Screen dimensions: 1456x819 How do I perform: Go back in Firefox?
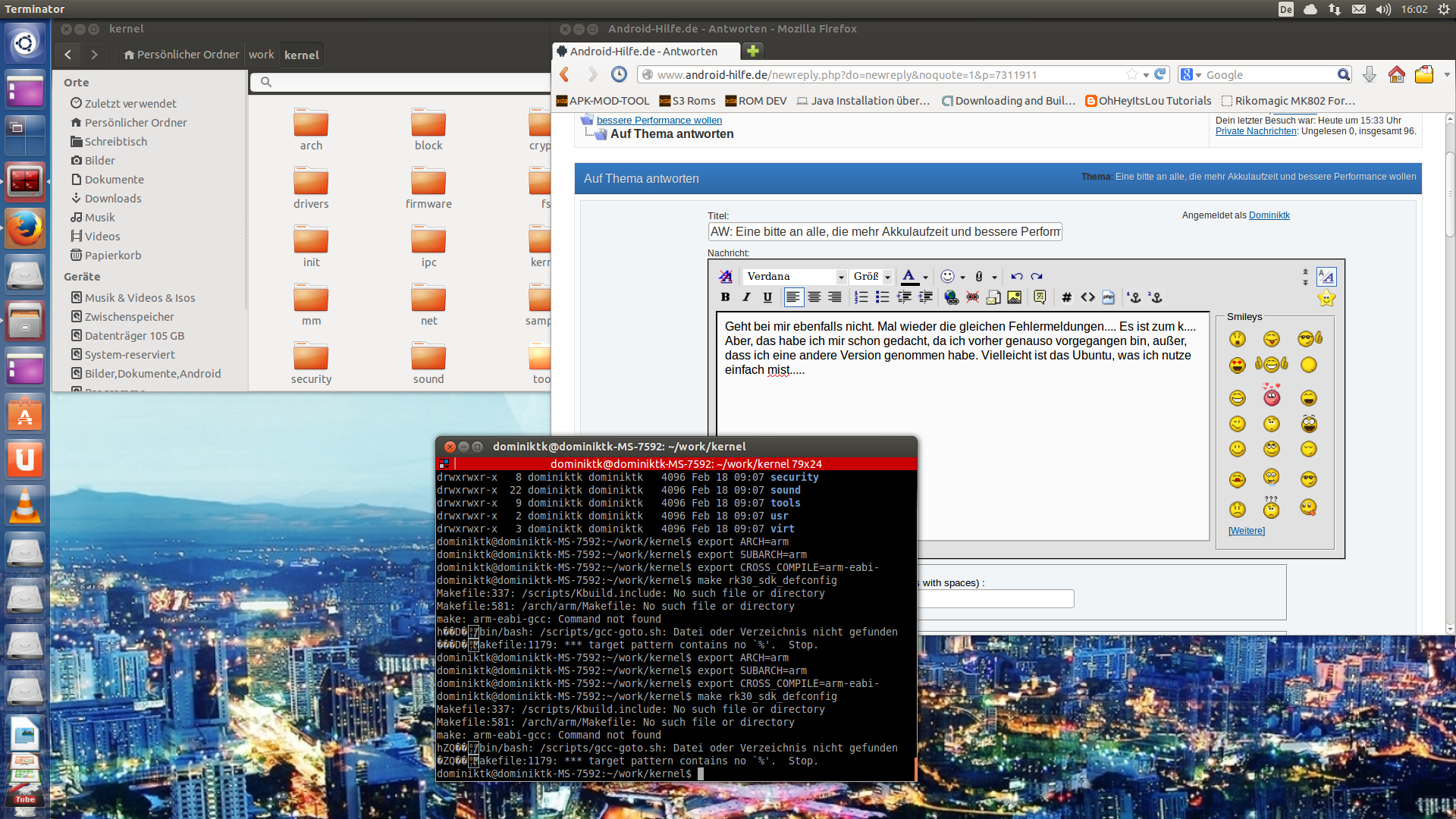564,74
